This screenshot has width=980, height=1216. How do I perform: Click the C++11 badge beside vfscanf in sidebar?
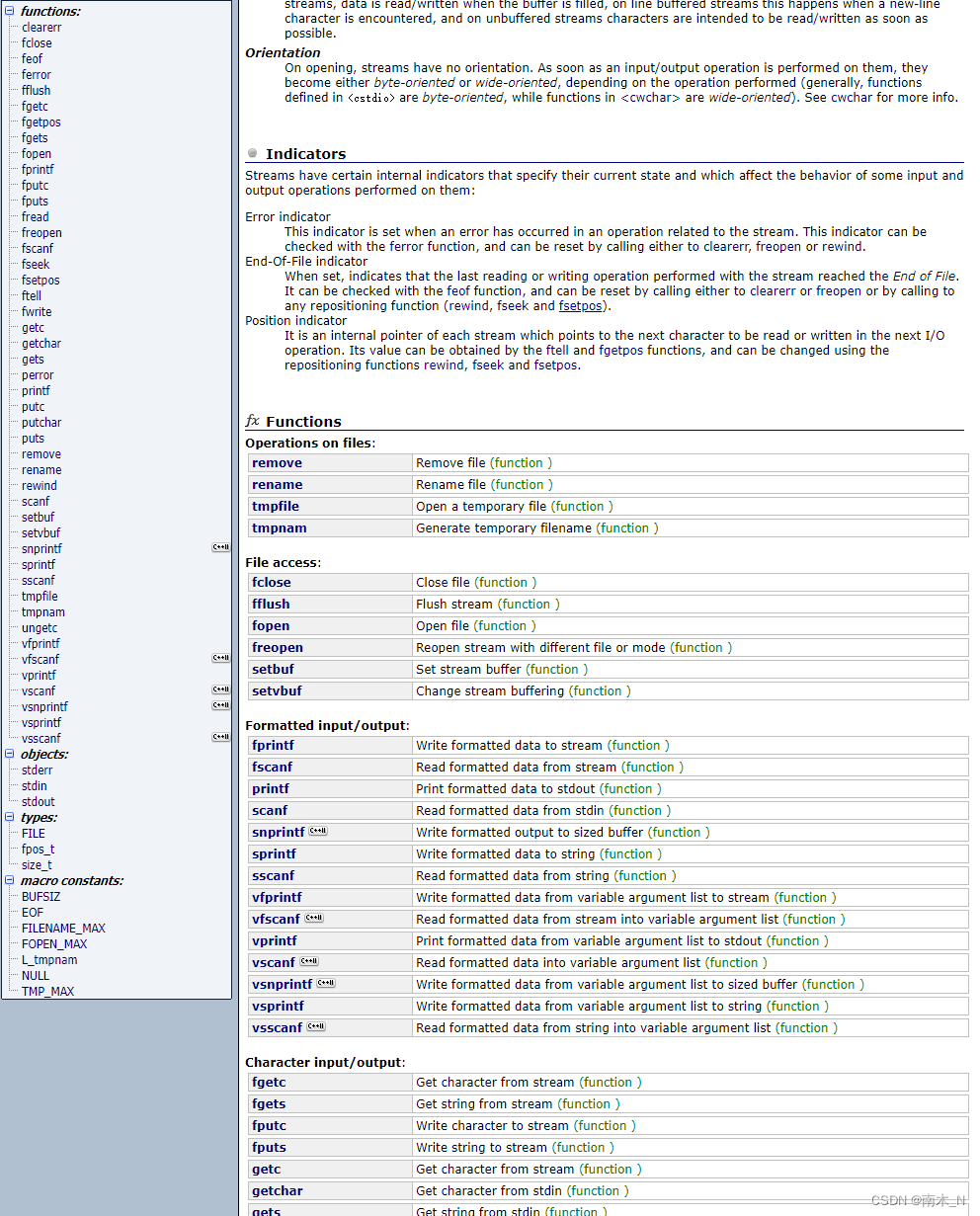(221, 658)
